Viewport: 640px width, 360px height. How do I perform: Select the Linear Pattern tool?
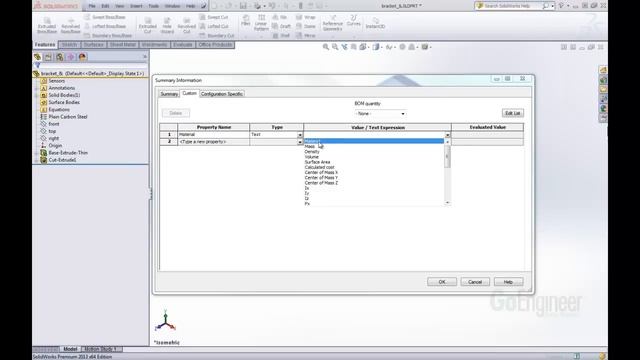click(x=261, y=23)
